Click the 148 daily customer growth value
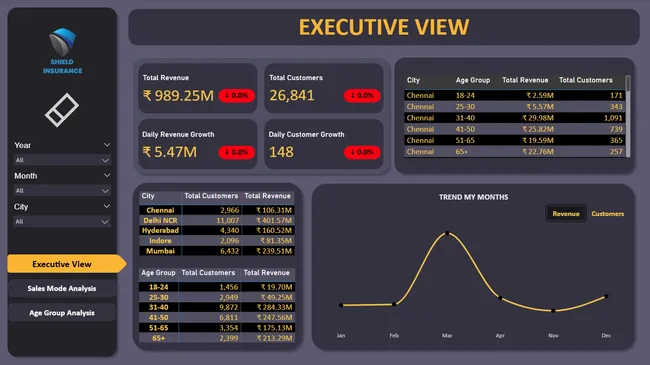The image size is (650, 365). [281, 152]
